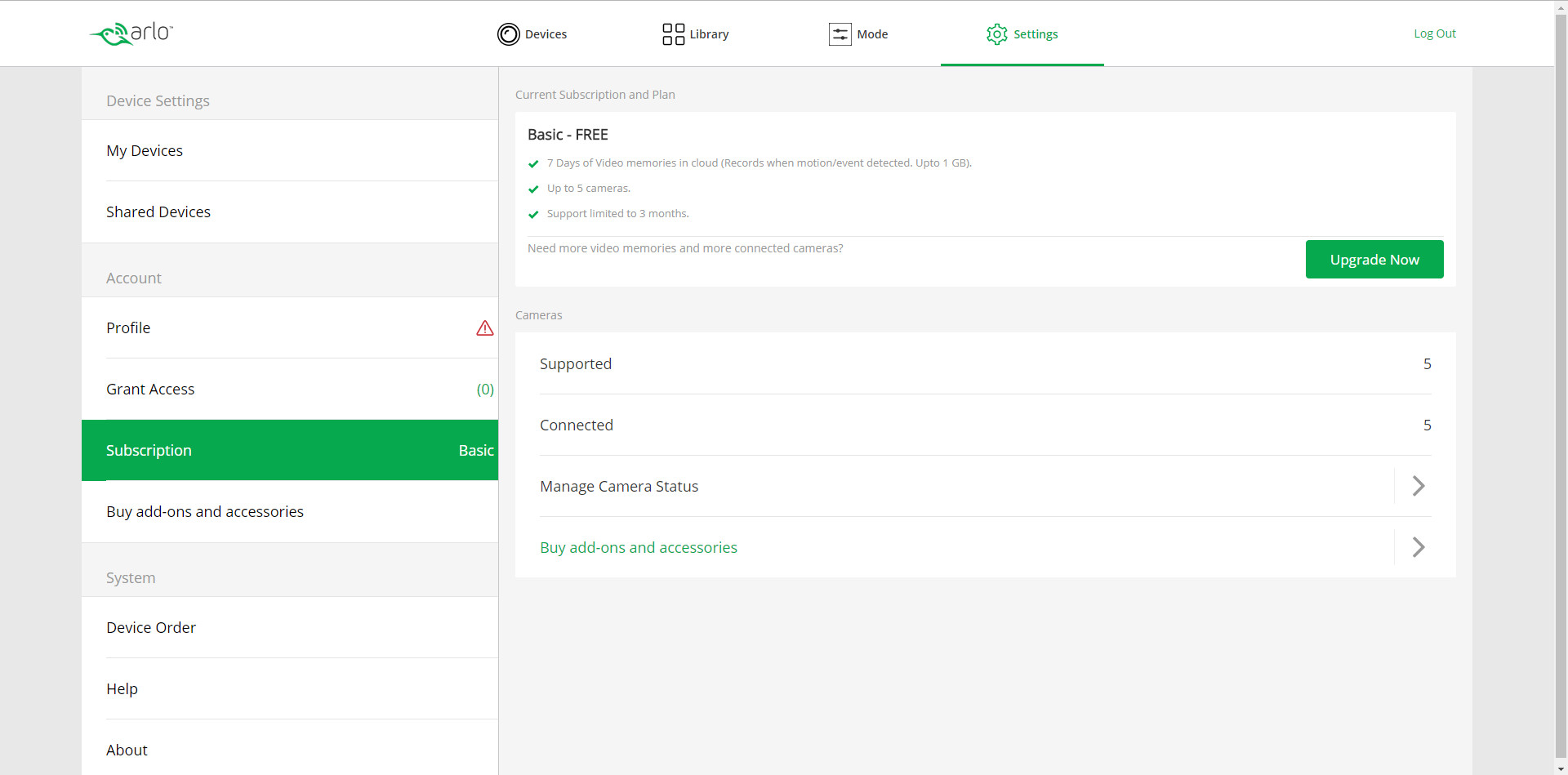Open the About page
The image size is (1568, 775).
(127, 751)
